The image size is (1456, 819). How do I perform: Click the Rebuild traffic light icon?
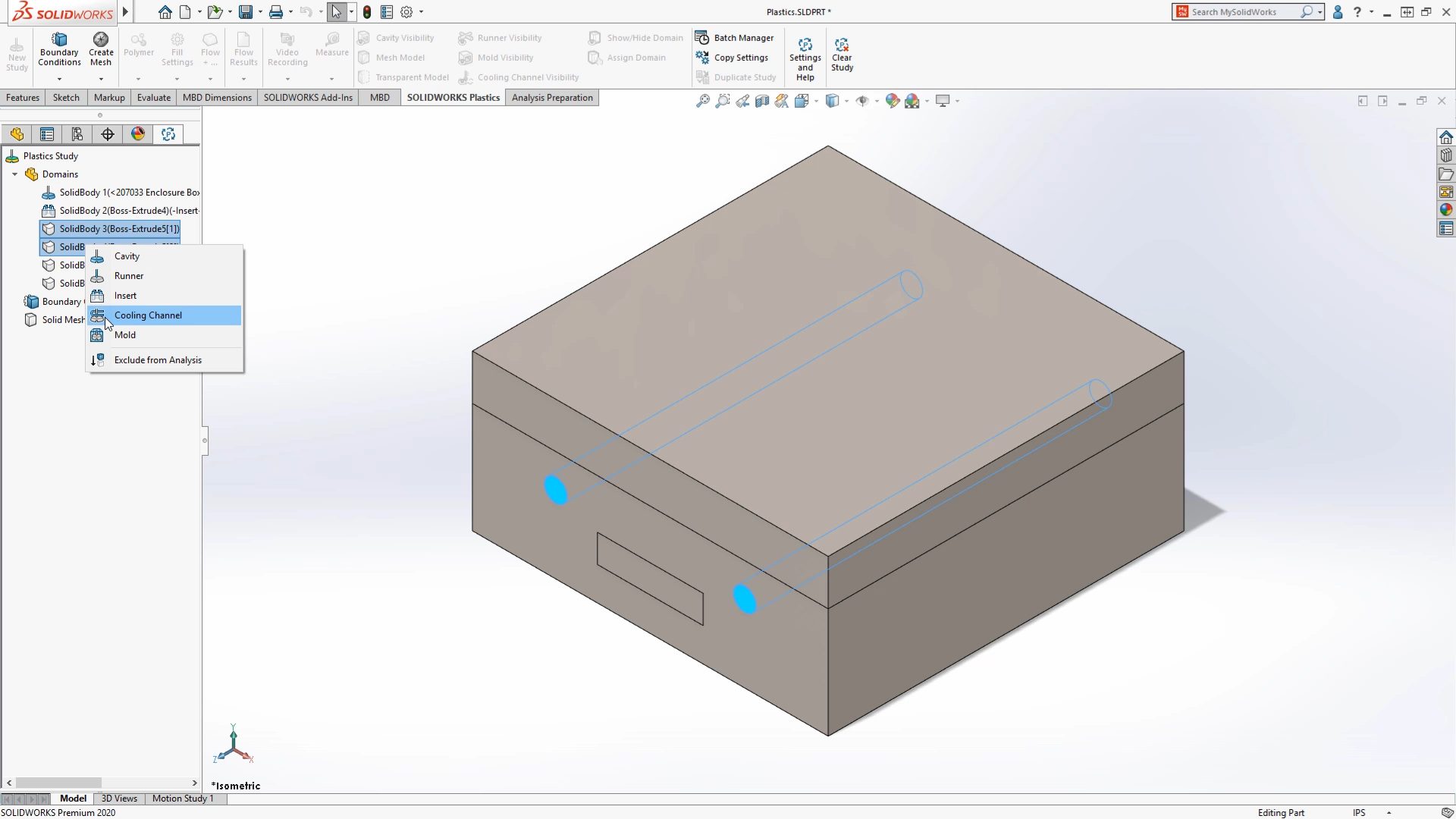point(367,12)
